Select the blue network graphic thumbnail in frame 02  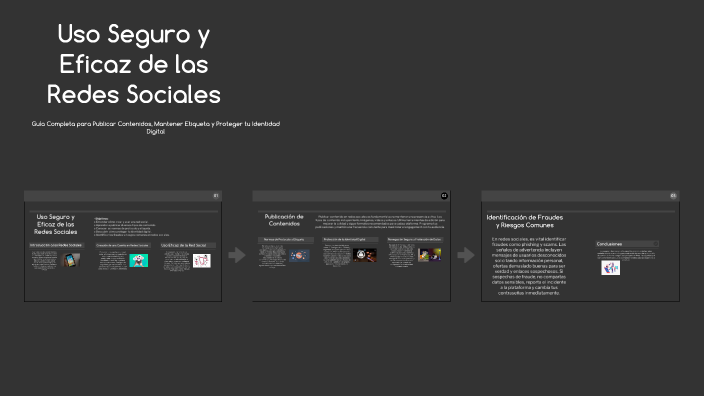pos(299,255)
